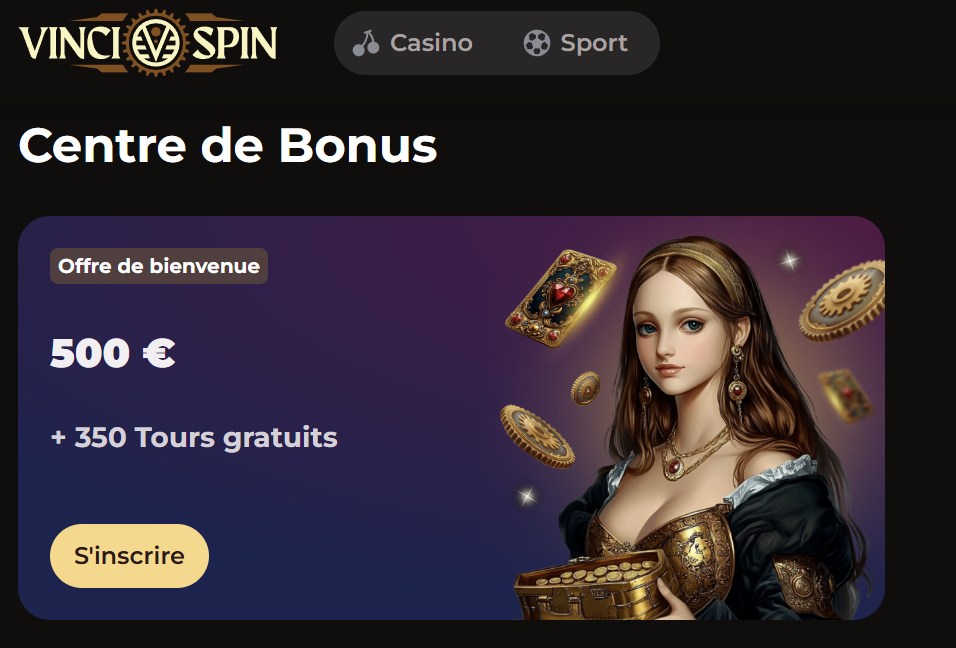956x648 pixels.
Task: Open the Casino tab
Action: coord(413,43)
